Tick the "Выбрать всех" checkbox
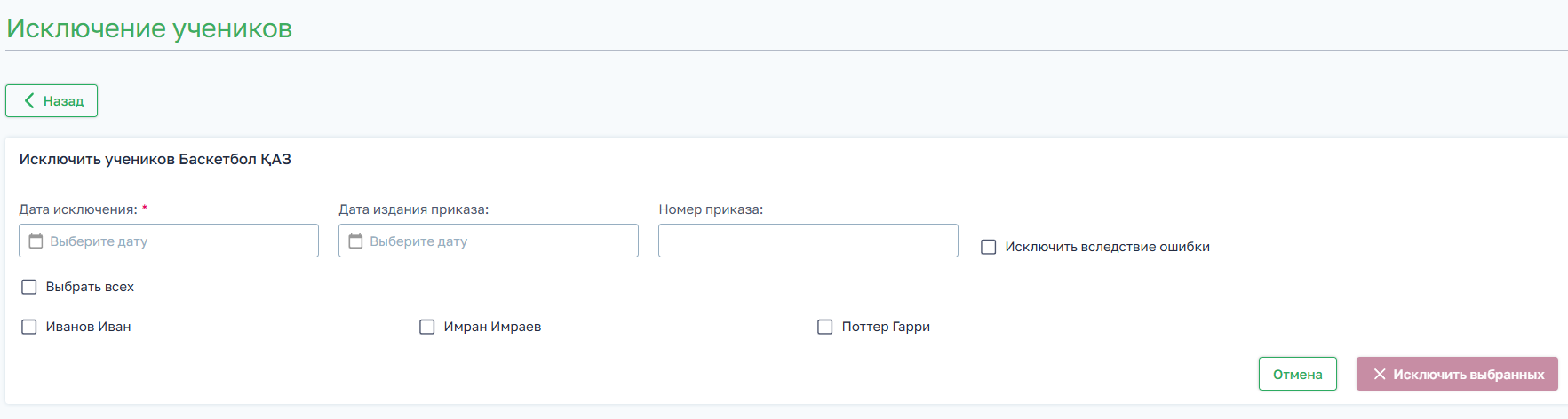Image resolution: width=1568 pixels, height=419 pixels. click(x=29, y=287)
